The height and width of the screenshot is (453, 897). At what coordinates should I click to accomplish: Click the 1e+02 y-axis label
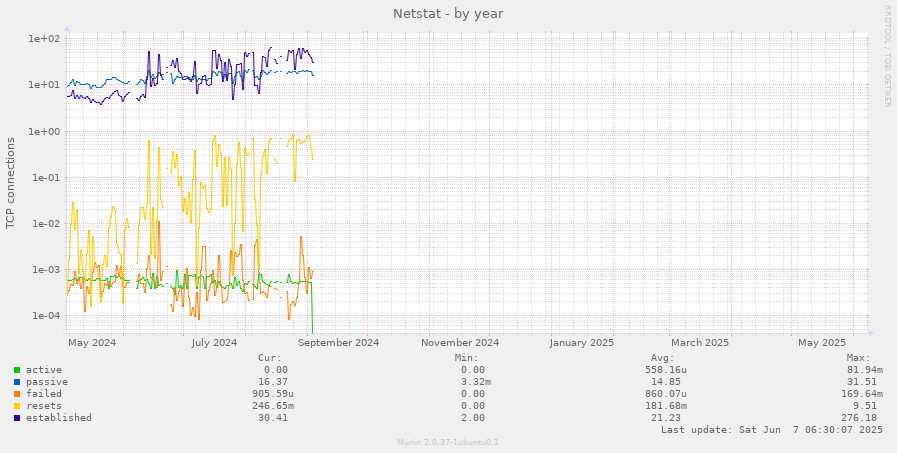[x=45, y=39]
